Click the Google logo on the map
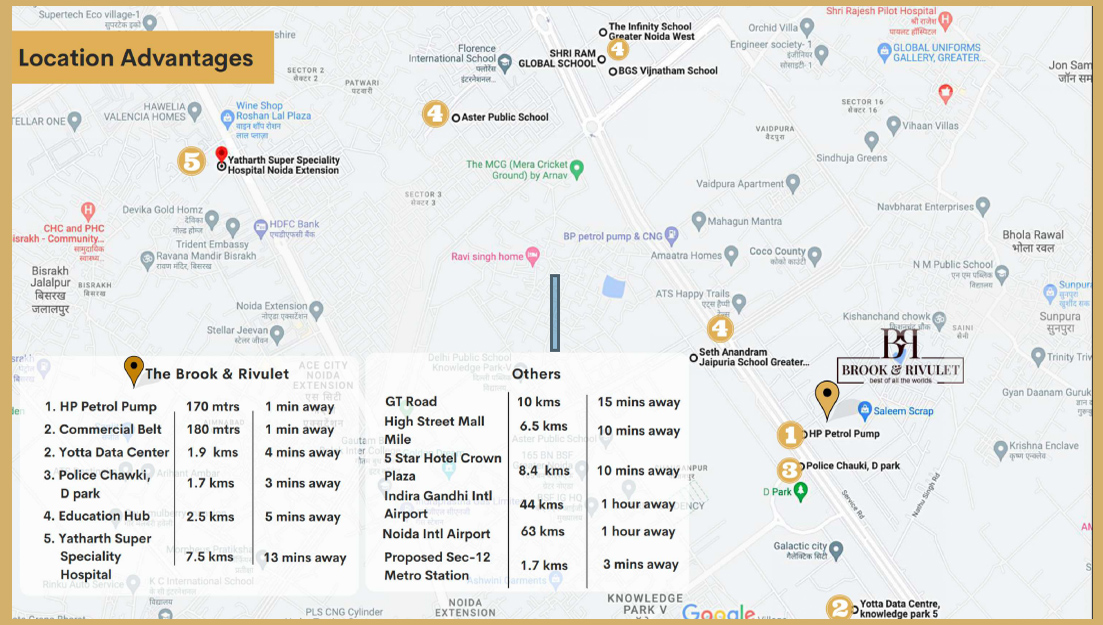 718,613
